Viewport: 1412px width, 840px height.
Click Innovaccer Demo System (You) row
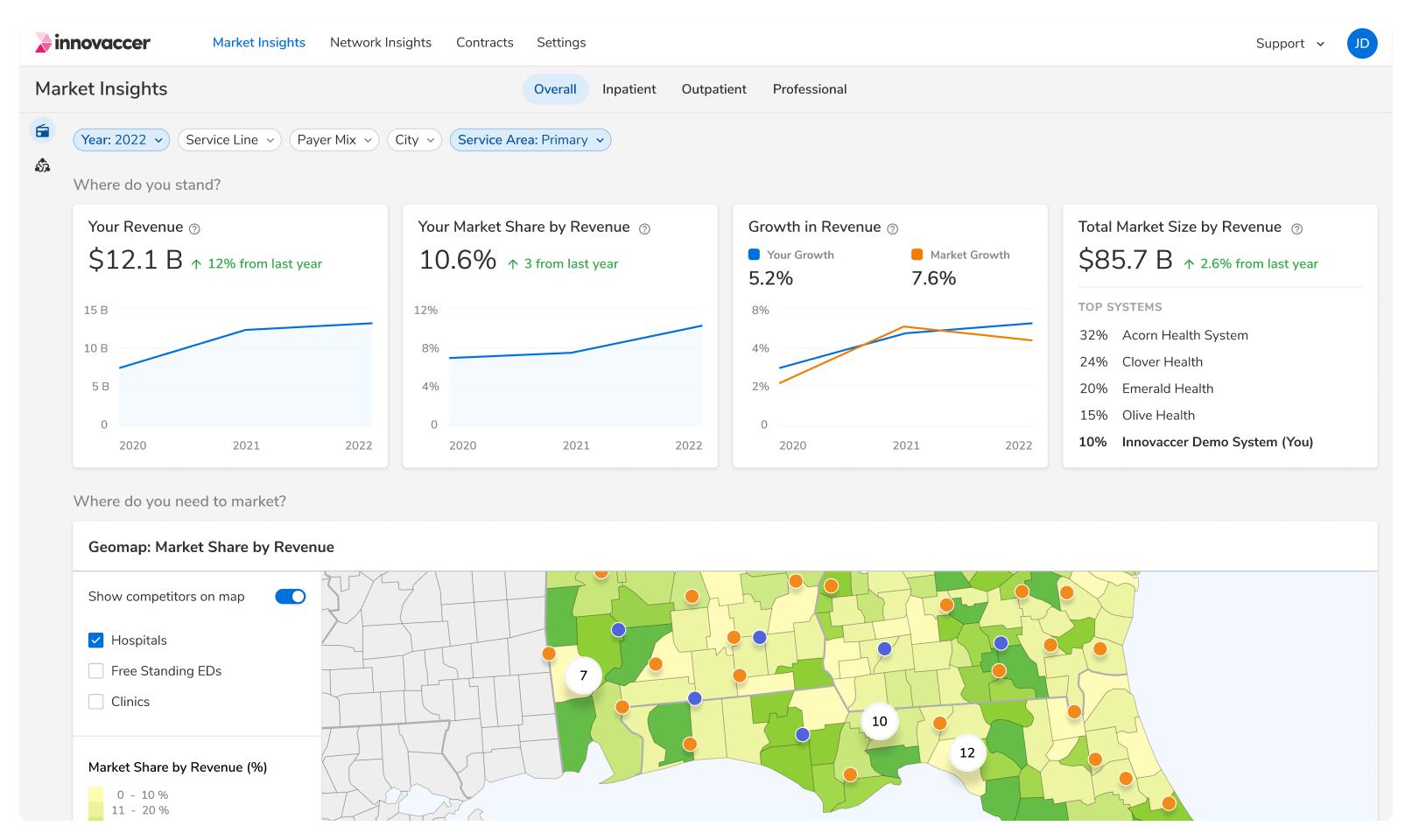(x=1196, y=442)
